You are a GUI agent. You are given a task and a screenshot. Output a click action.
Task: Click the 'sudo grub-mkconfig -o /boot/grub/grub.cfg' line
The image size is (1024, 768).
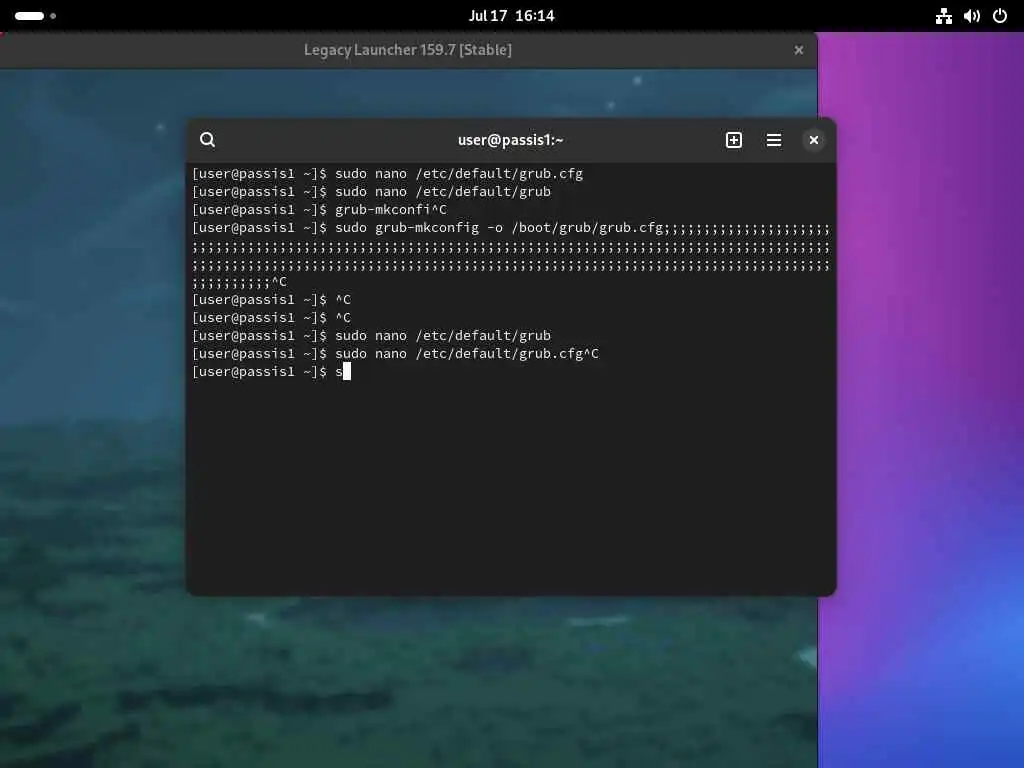pos(499,228)
